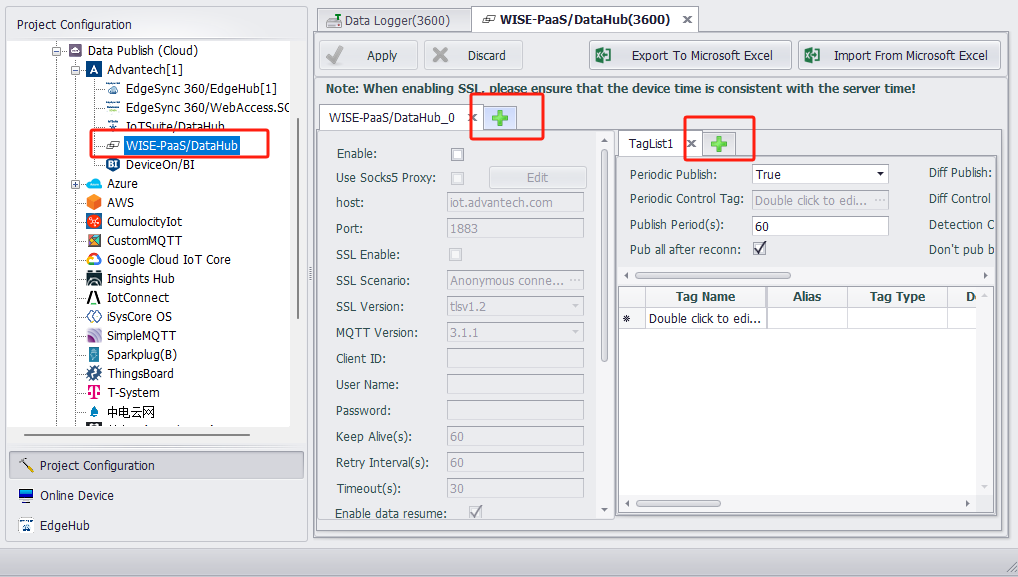Enable the WISE-PaaS connection checkbox
Viewport: 1018px width, 577px height.
click(458, 154)
